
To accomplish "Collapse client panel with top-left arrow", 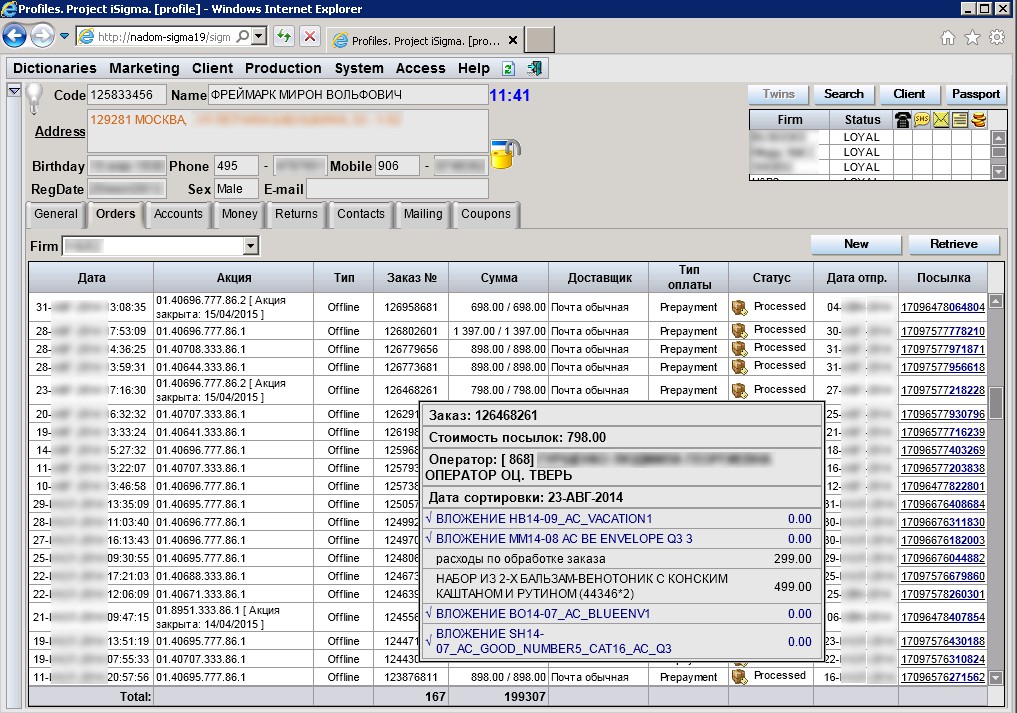I will pyautogui.click(x=14, y=91).
